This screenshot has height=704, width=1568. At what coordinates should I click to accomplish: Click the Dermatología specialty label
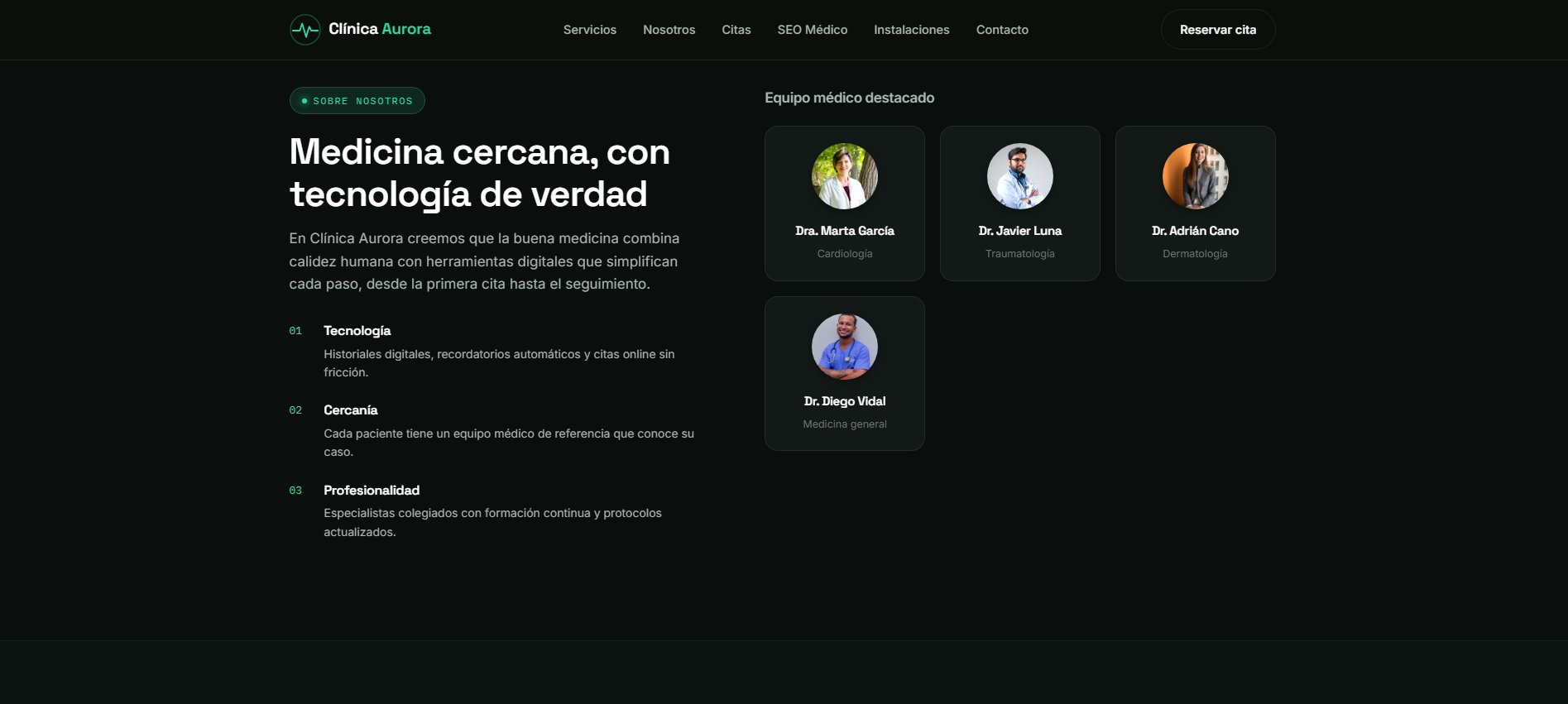point(1196,254)
